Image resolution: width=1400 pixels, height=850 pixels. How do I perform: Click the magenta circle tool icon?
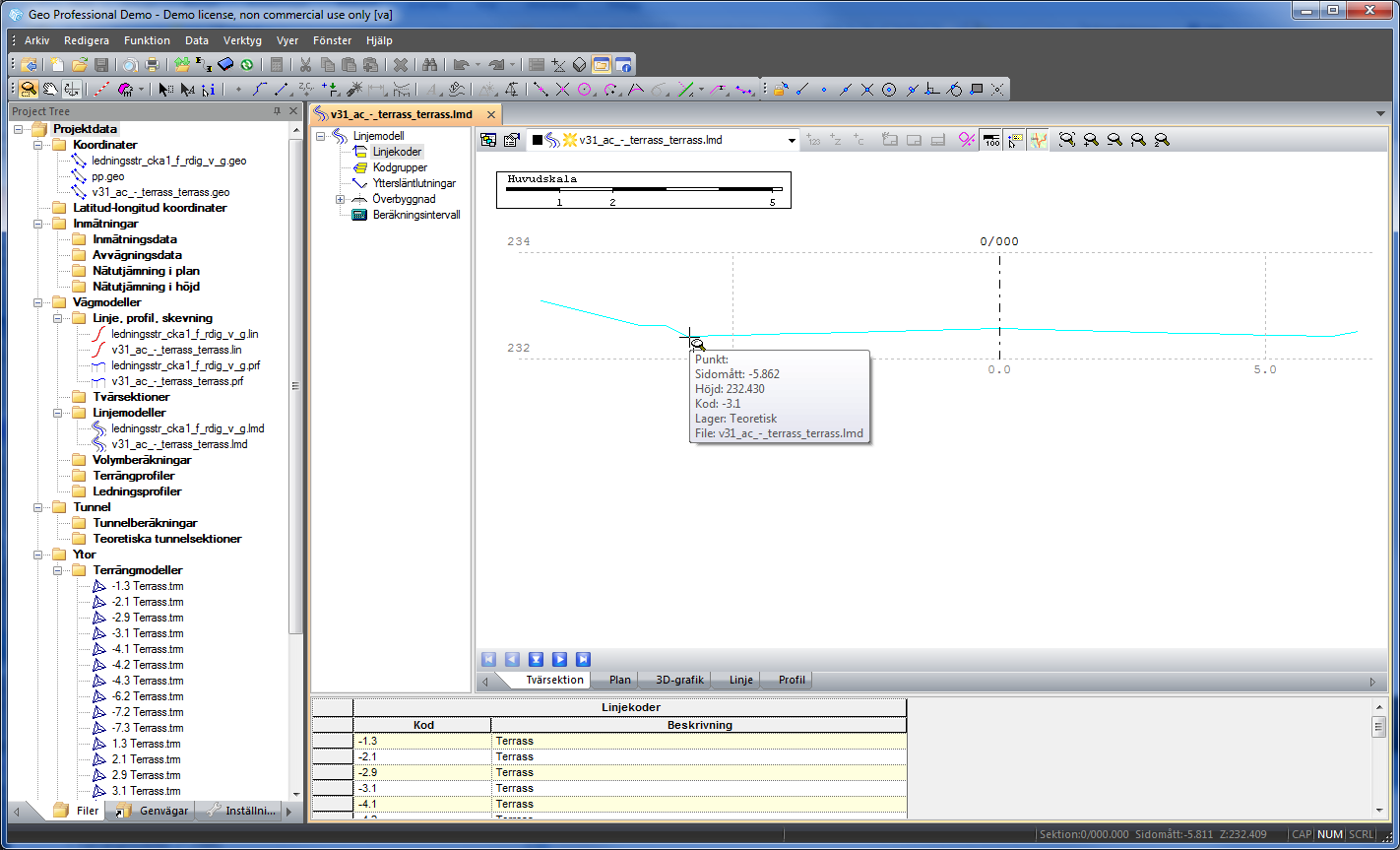[x=585, y=90]
